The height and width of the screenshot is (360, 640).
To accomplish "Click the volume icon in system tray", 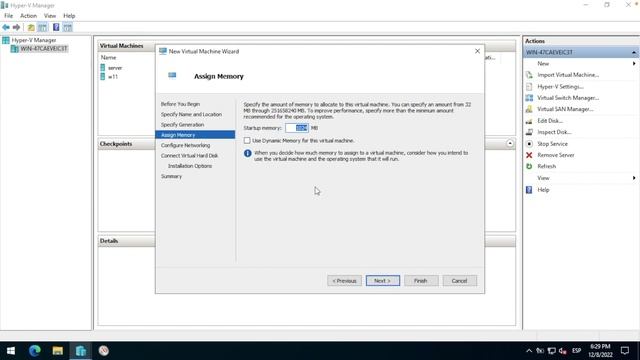I will [x=563, y=351].
